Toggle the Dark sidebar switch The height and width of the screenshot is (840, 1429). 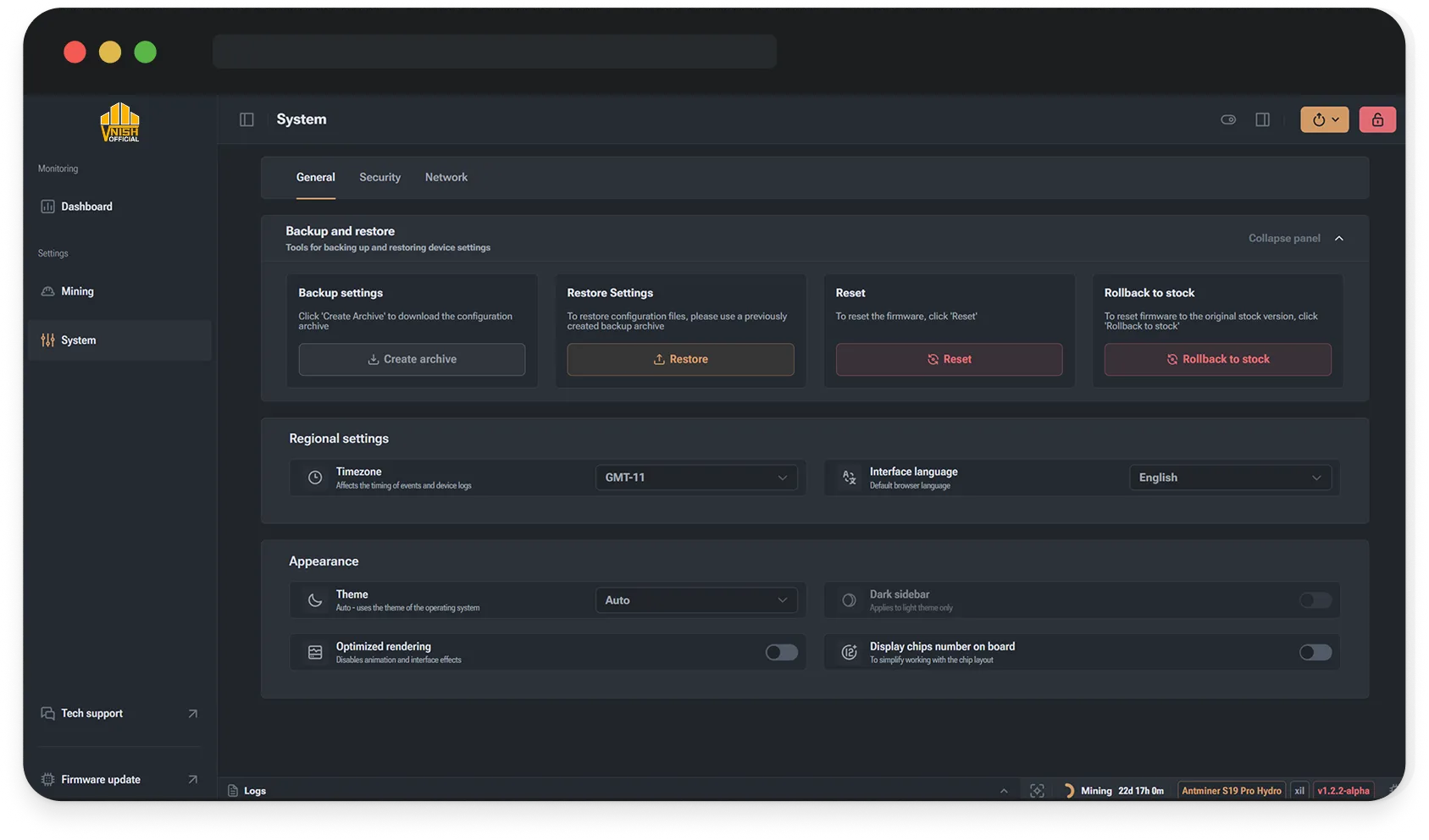click(1315, 600)
